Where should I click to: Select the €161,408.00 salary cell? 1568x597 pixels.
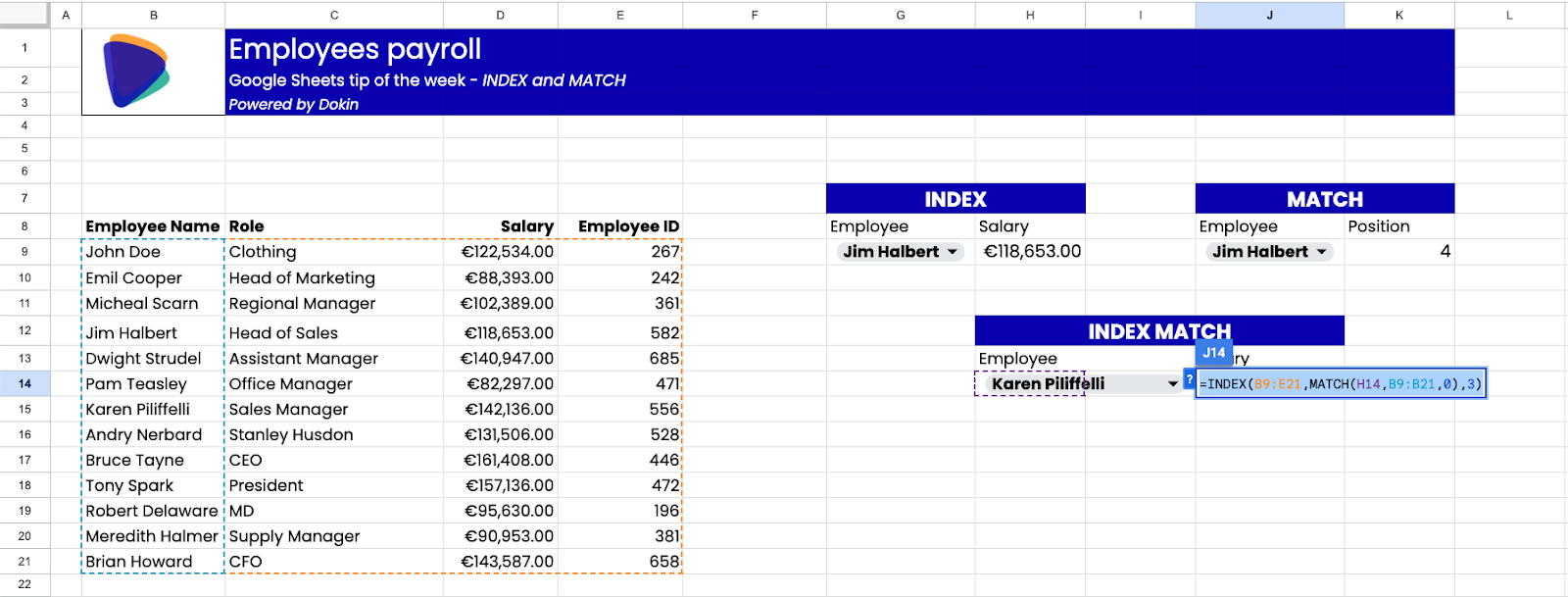(501, 461)
